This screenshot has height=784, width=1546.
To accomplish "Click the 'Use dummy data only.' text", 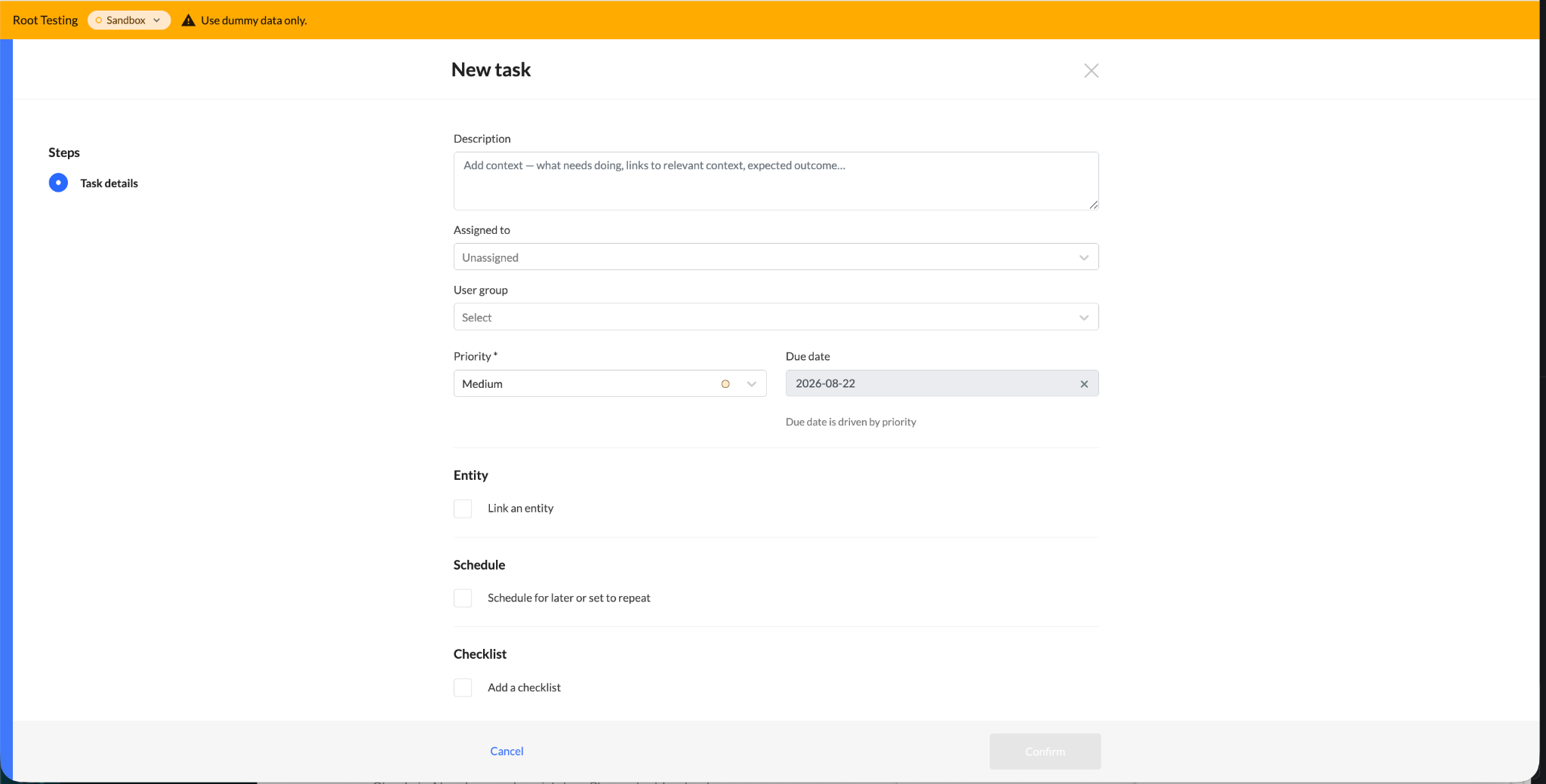I will point(254,20).
